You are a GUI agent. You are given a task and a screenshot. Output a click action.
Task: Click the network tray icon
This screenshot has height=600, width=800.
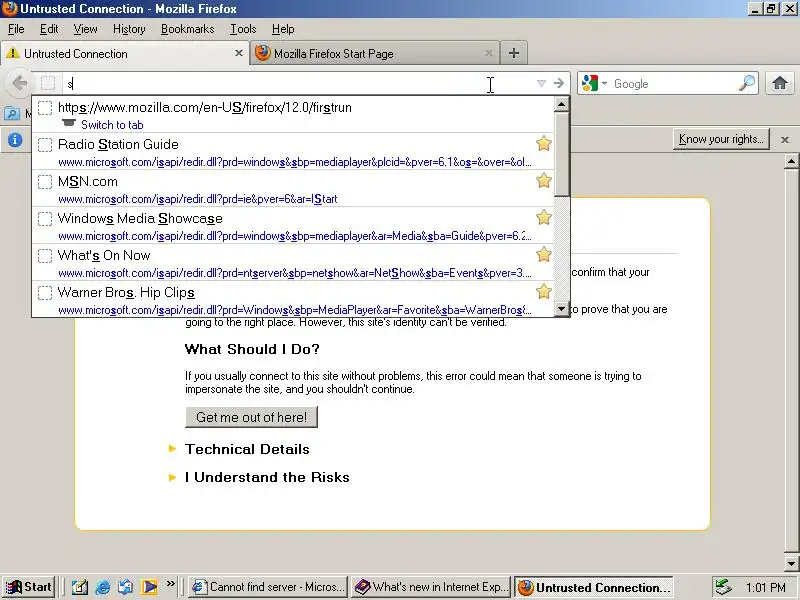723,587
